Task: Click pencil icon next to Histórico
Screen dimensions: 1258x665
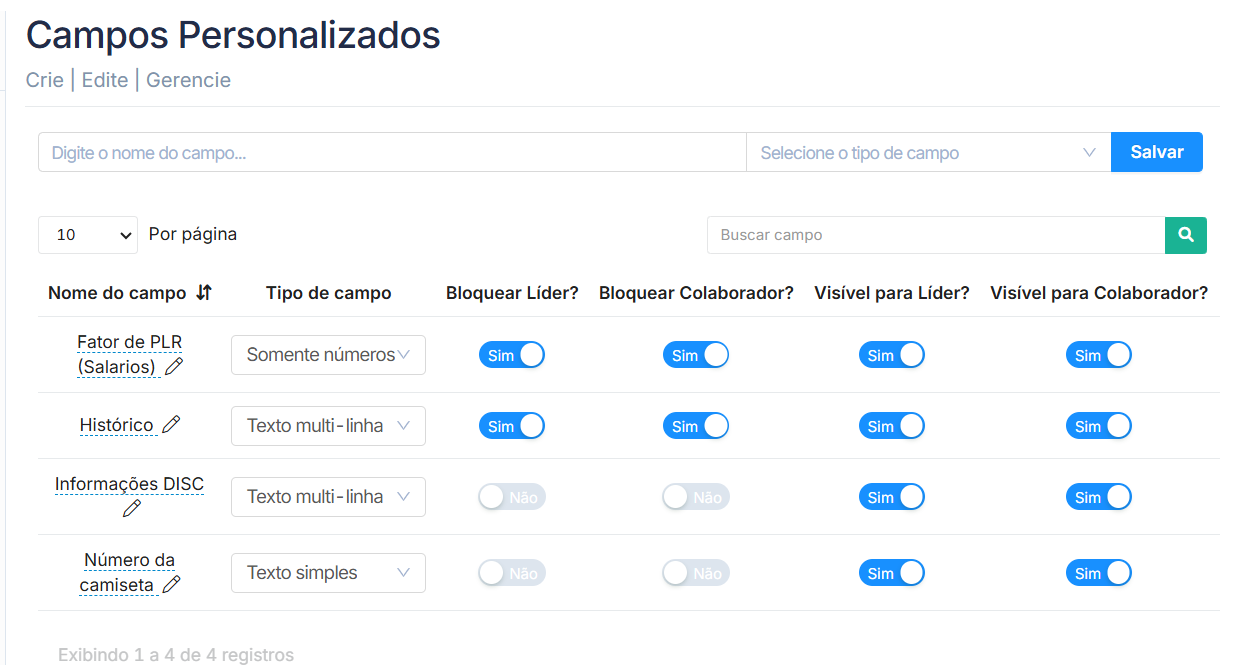Action: [x=171, y=425]
